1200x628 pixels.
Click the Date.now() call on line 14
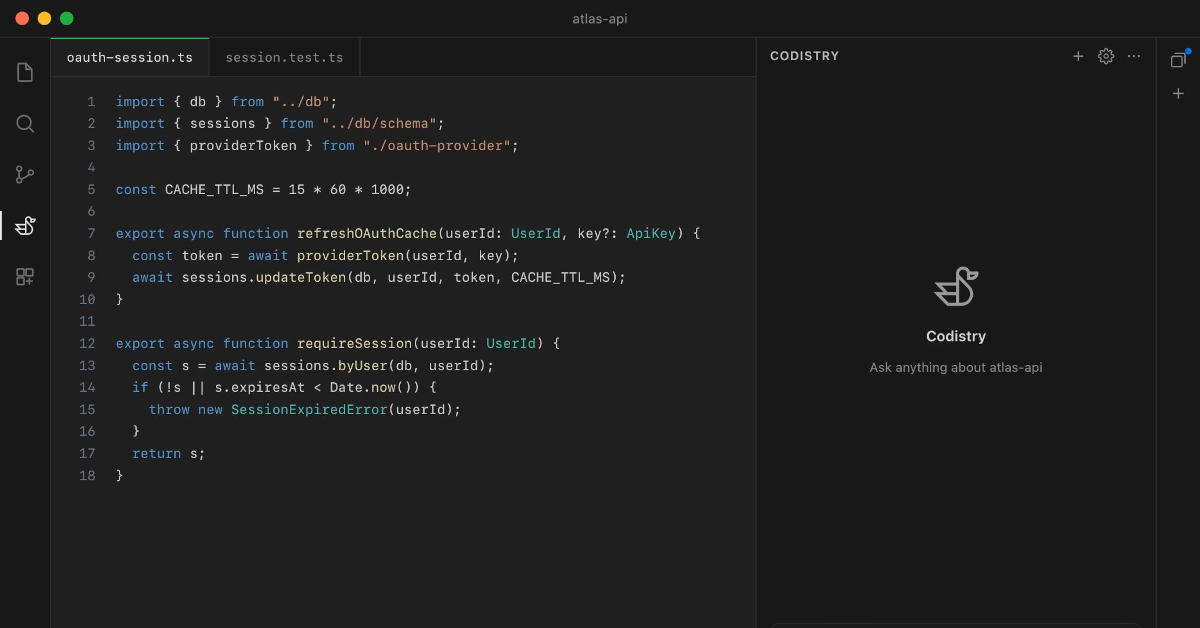coord(375,387)
